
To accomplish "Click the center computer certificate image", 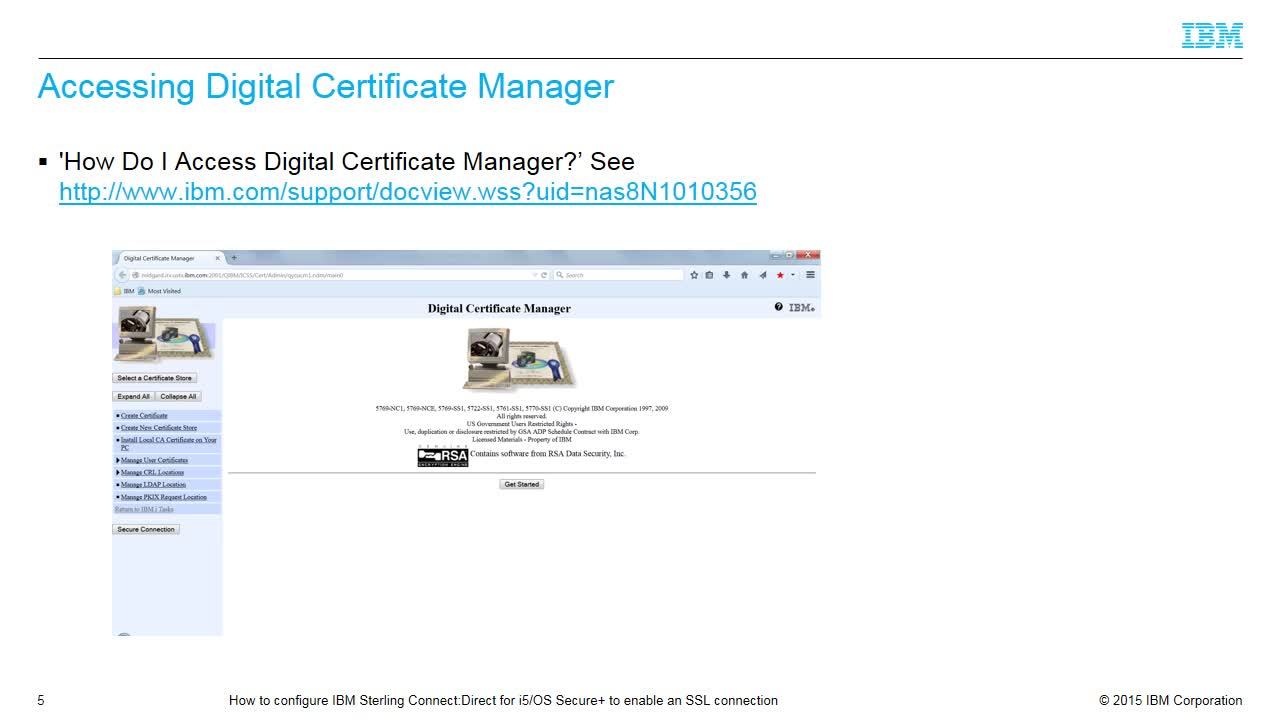I will tap(520, 360).
